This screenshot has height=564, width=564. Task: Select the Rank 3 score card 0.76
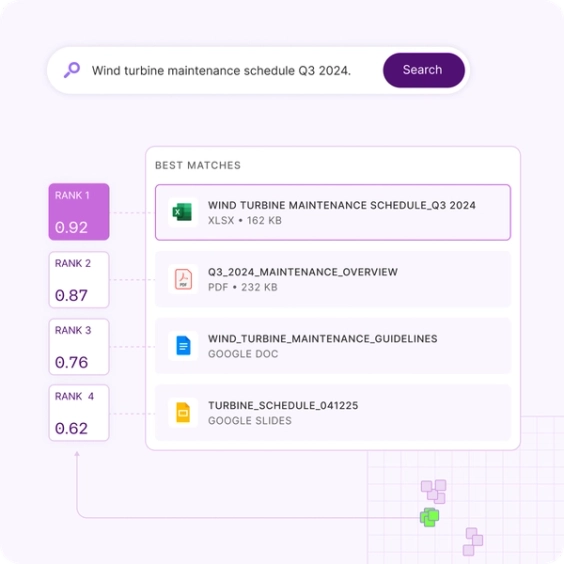pyautogui.click(x=79, y=347)
